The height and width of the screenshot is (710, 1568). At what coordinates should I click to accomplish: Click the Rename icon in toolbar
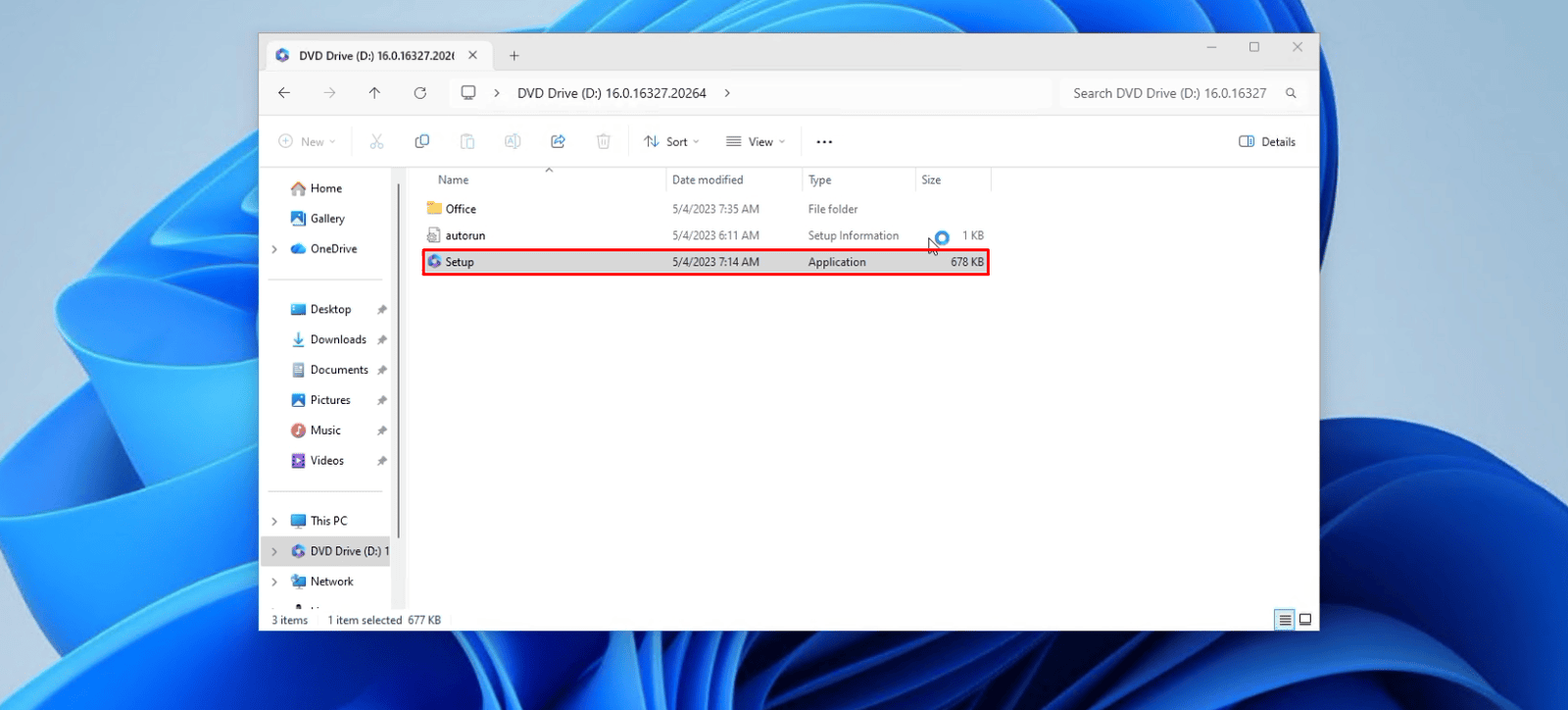pyautogui.click(x=513, y=142)
